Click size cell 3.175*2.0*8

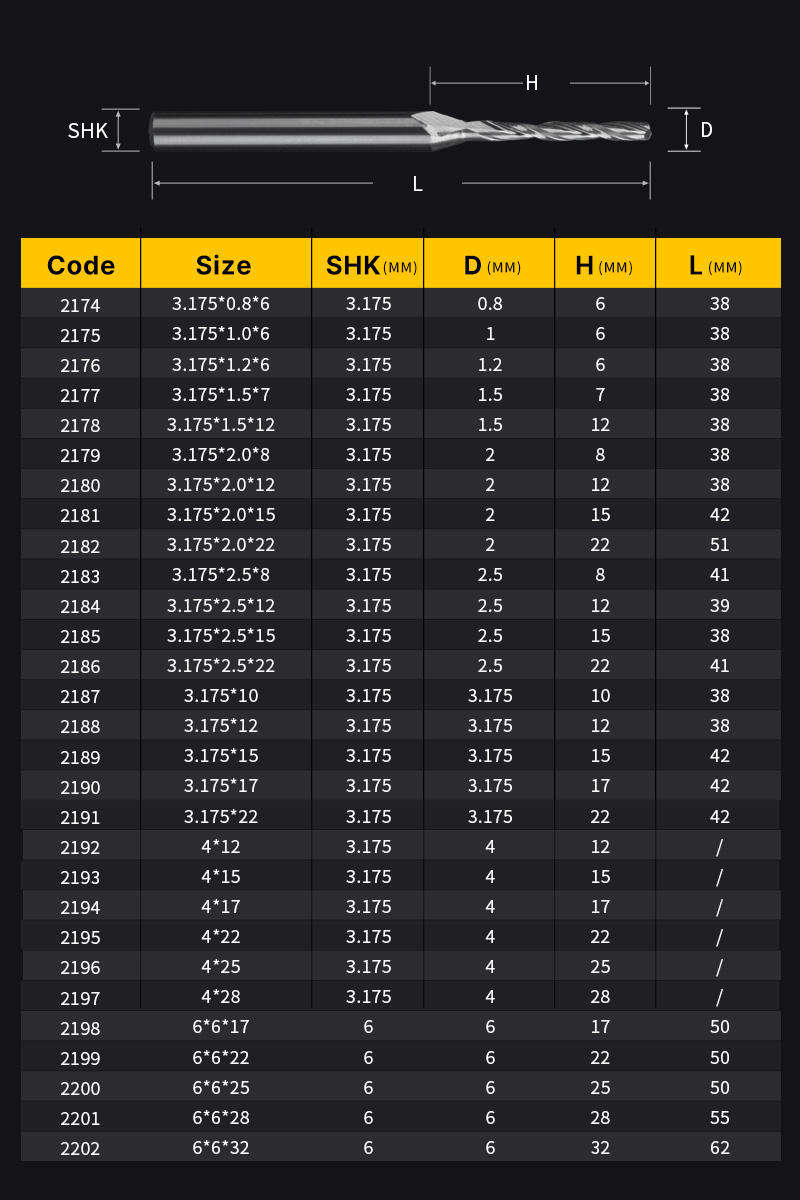click(221, 454)
